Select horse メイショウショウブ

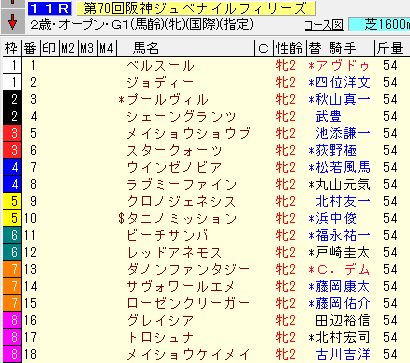coord(188,133)
